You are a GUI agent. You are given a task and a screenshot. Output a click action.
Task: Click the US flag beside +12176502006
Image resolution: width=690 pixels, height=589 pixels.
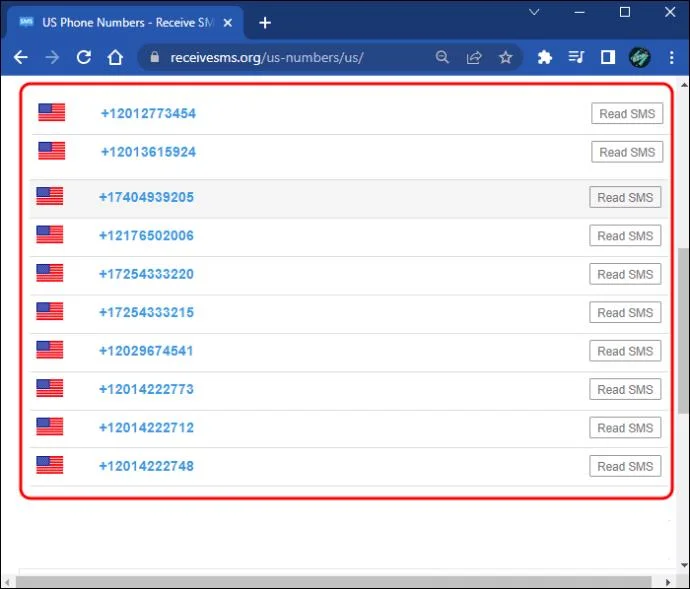tap(50, 235)
